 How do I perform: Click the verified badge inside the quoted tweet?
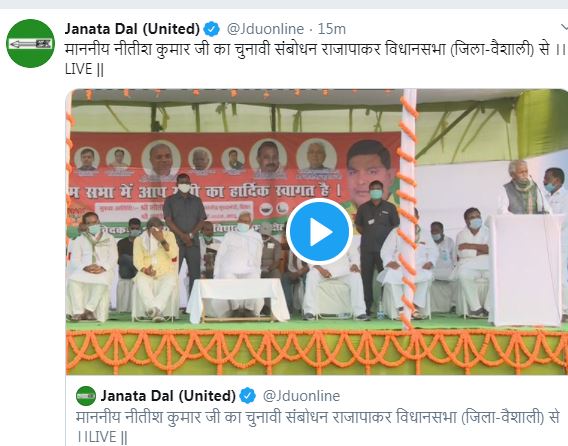coord(248,396)
